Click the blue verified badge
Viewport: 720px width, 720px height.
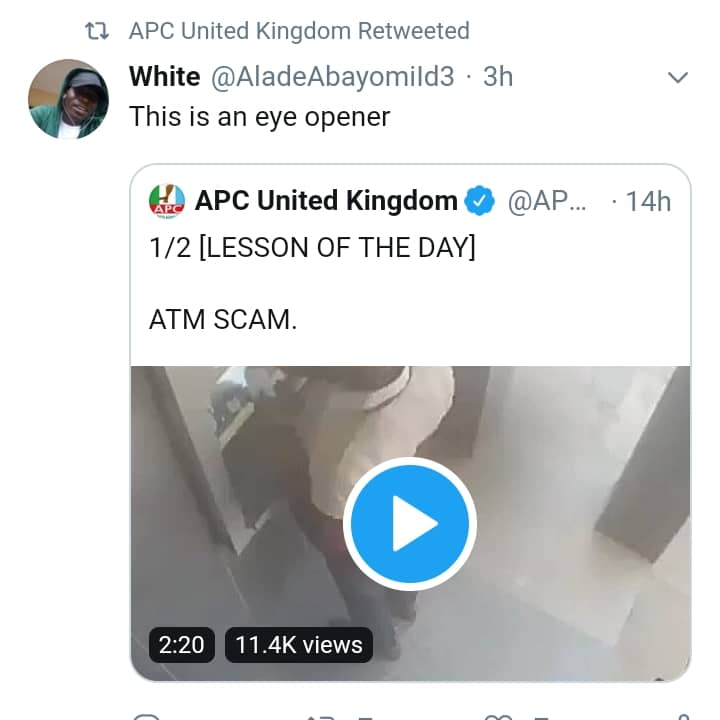pos(481,201)
